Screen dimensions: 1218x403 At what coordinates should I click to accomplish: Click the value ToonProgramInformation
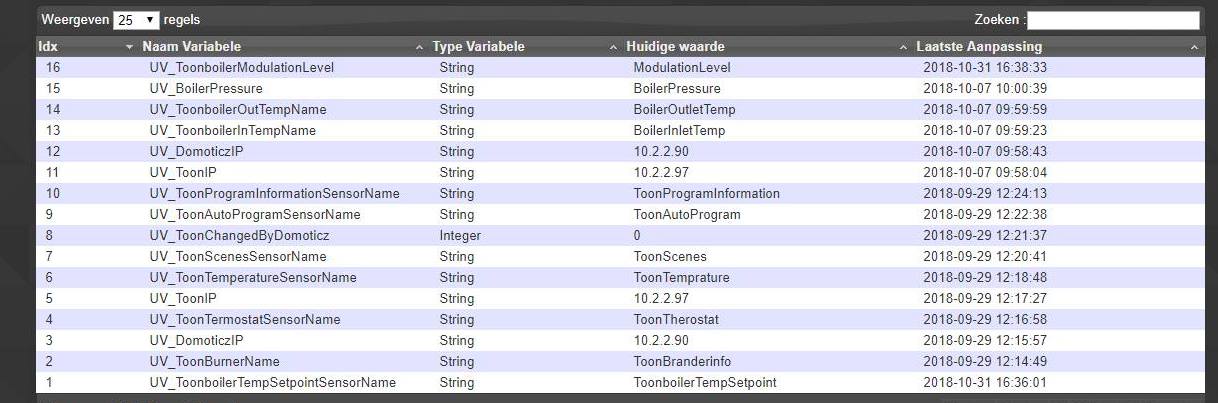point(706,194)
